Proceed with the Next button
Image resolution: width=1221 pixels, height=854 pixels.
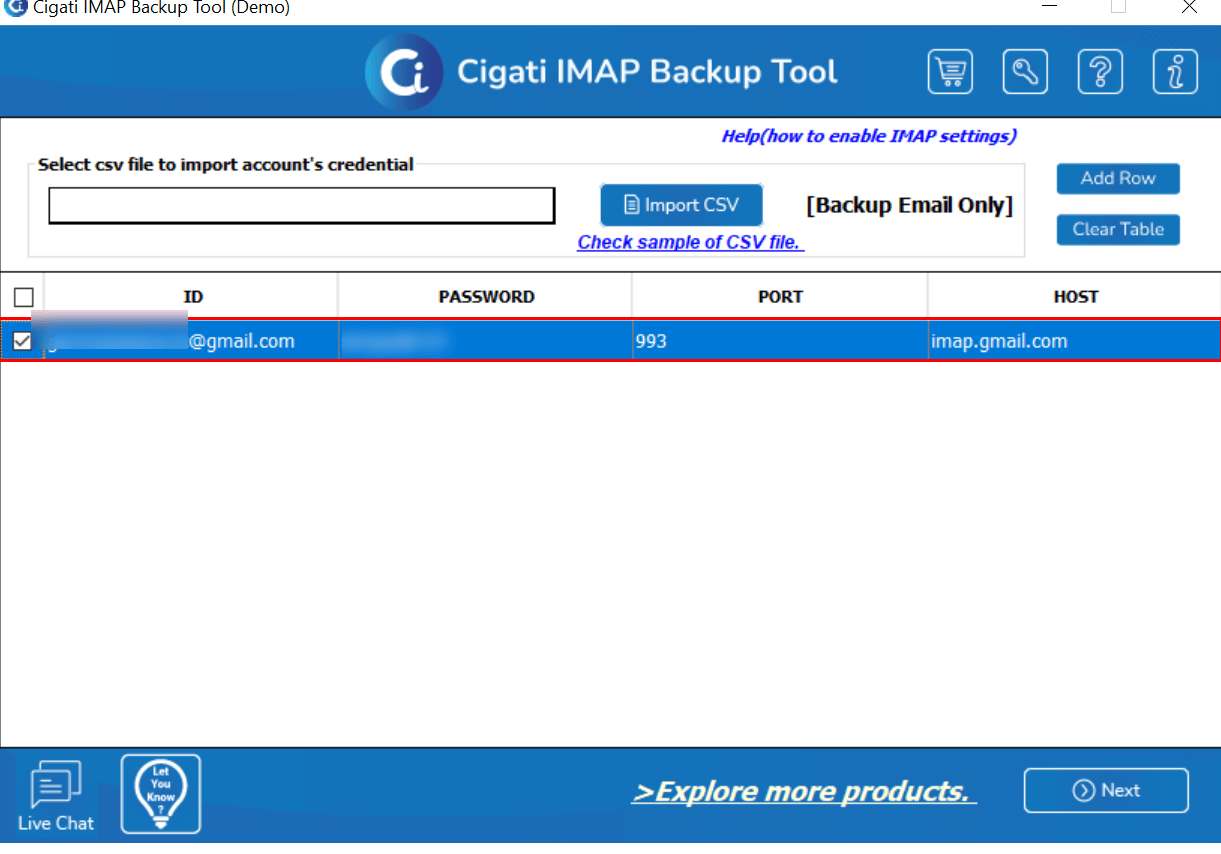[x=1106, y=790]
